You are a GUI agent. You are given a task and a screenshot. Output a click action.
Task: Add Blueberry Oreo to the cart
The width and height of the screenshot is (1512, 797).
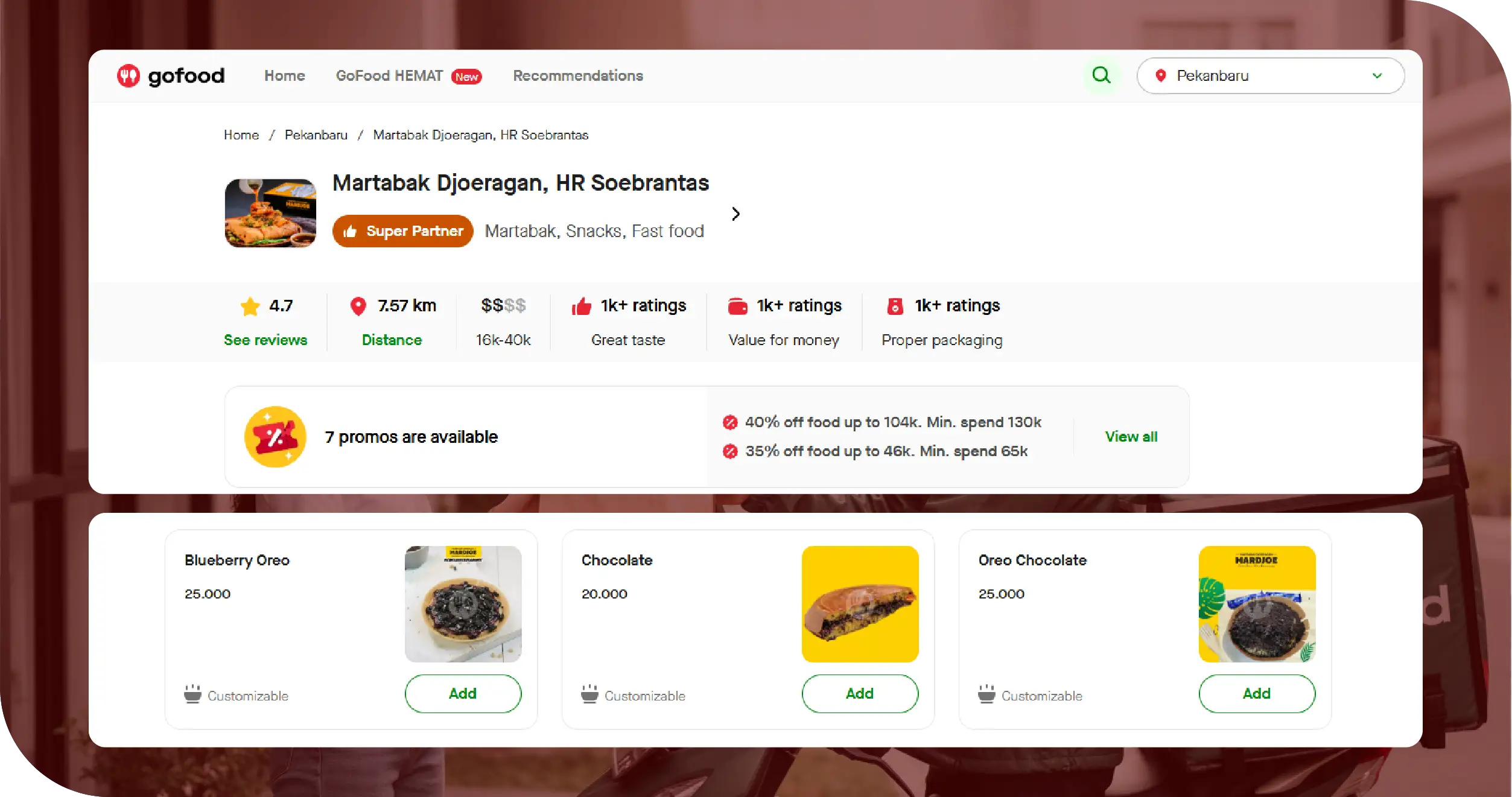pyautogui.click(x=463, y=694)
